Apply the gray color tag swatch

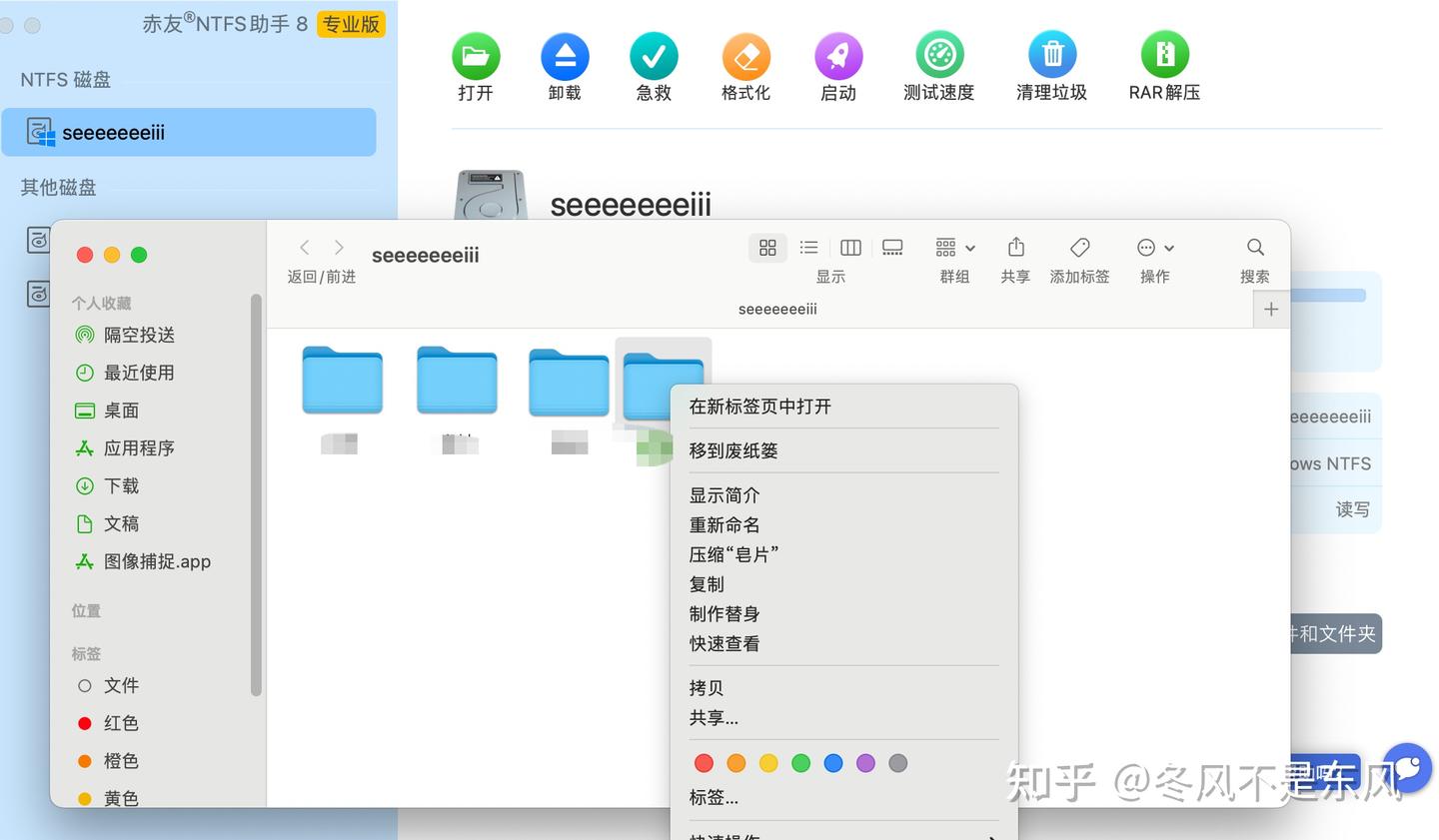coord(898,763)
